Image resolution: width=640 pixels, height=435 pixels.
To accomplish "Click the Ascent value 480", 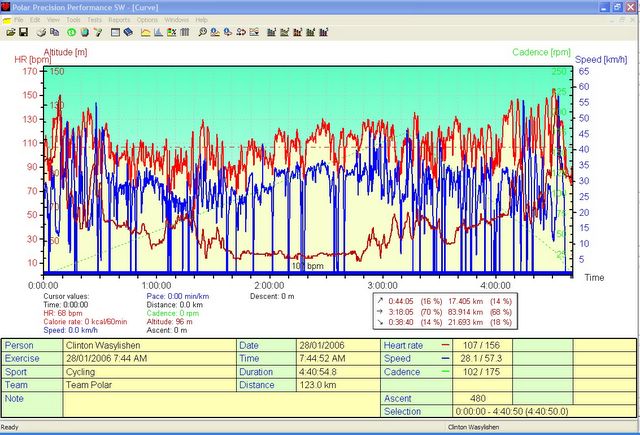I will tap(482, 398).
